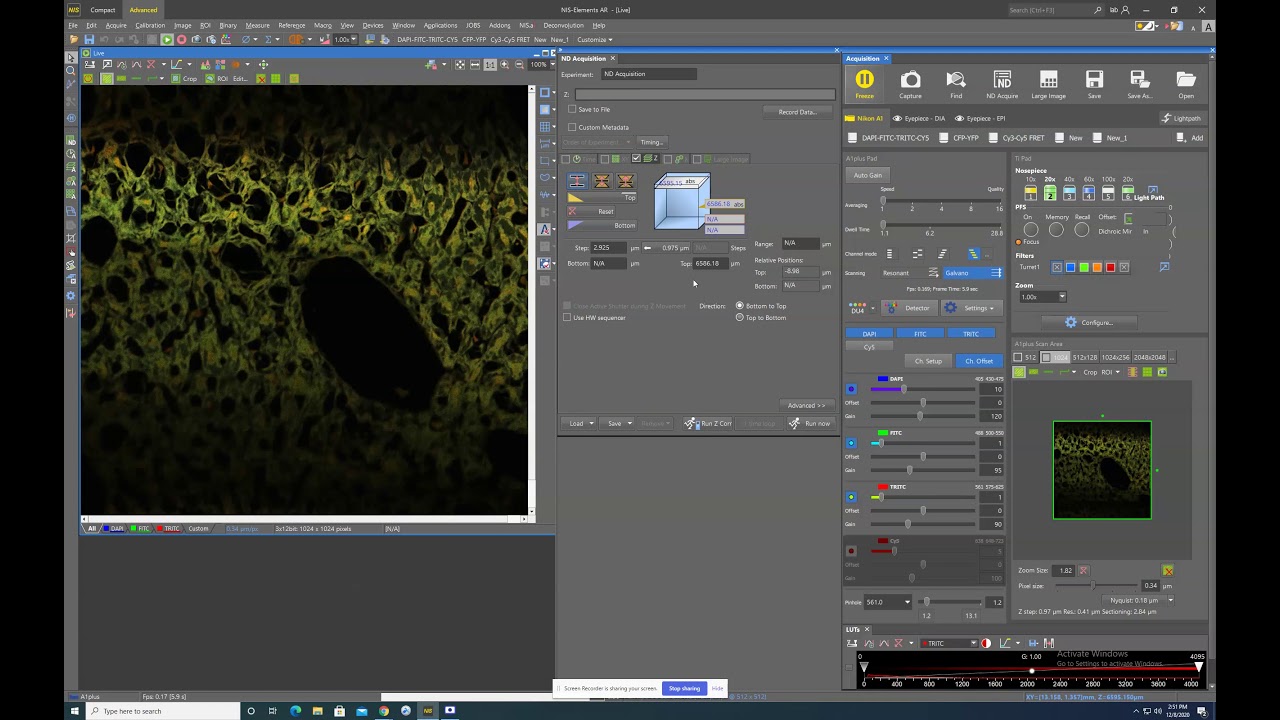The image size is (1280, 720).
Task: Set the top Z position
Action: [x=602, y=197]
